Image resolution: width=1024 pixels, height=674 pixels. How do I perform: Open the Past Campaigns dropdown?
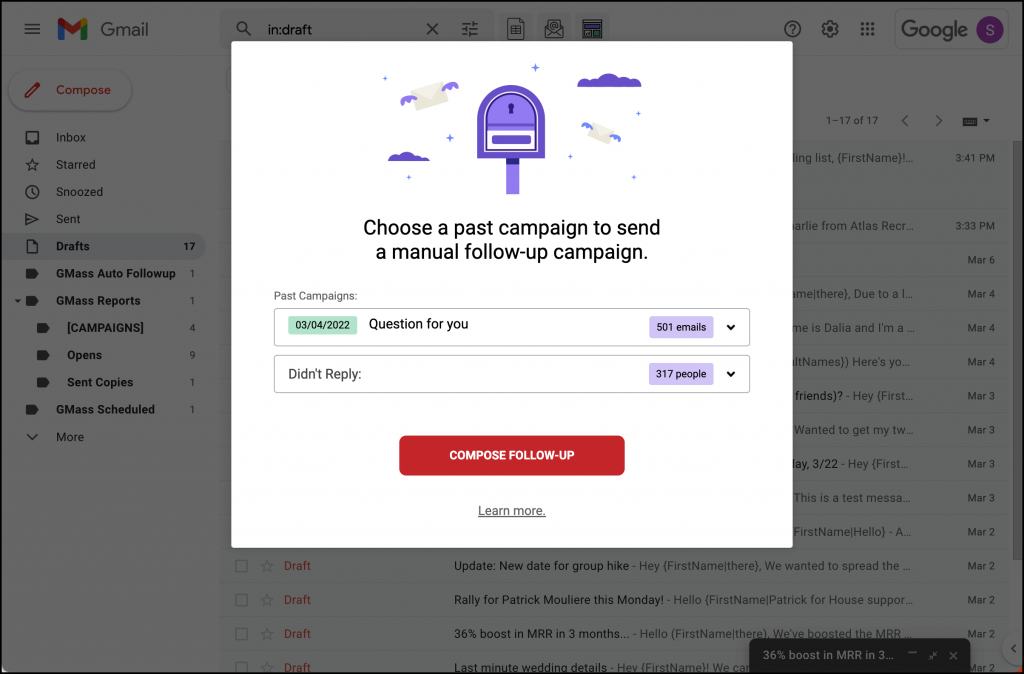pos(730,326)
